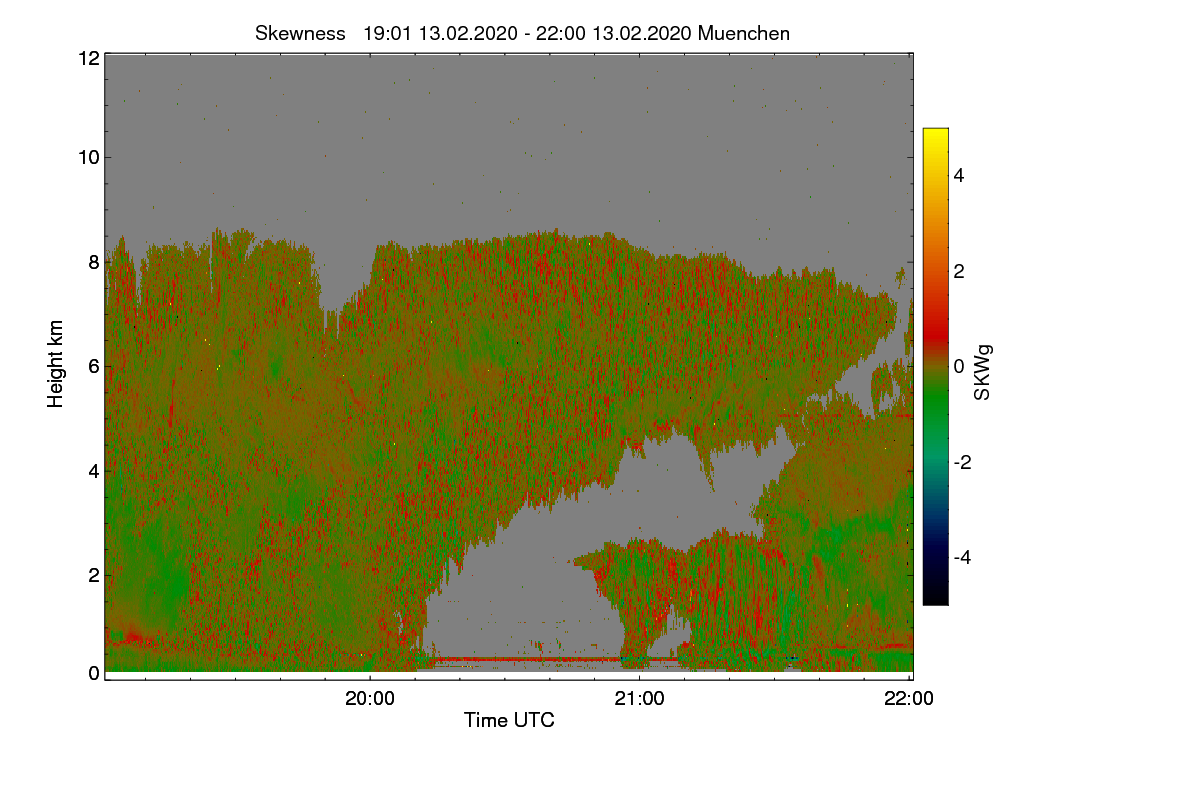
Task: Click the 20:00 time axis label
Action: coord(370,699)
